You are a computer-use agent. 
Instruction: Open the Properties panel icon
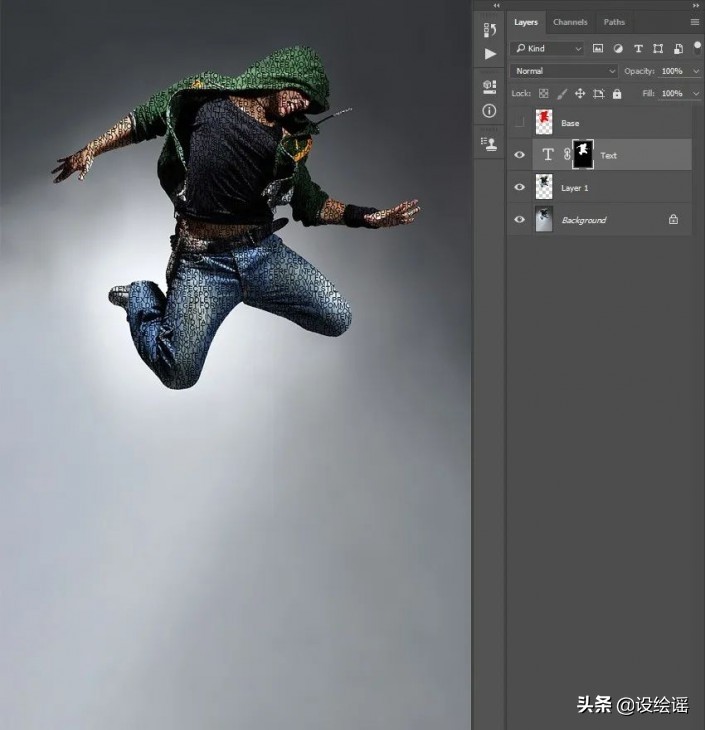tap(489, 87)
